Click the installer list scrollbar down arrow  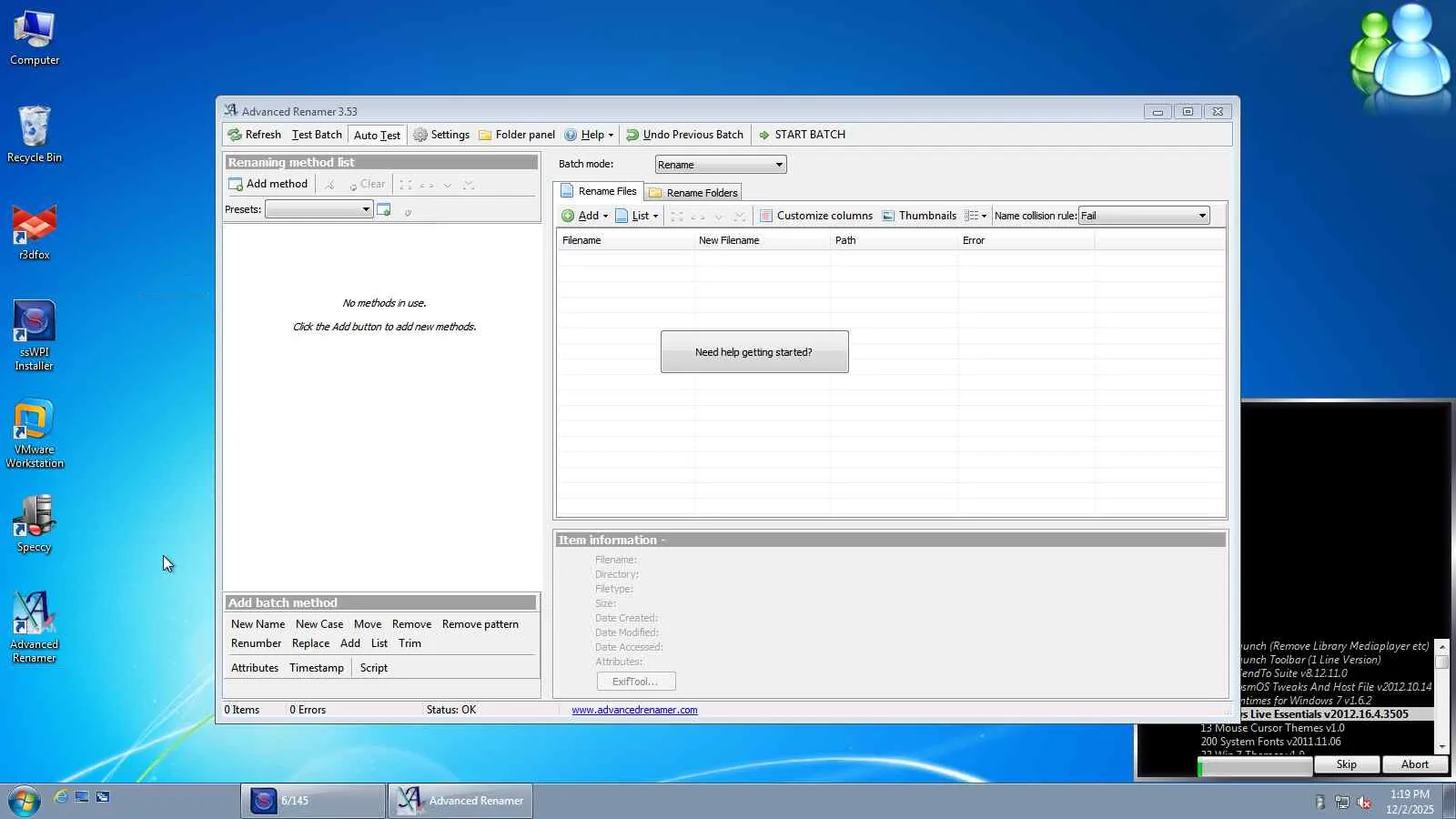point(1441,747)
